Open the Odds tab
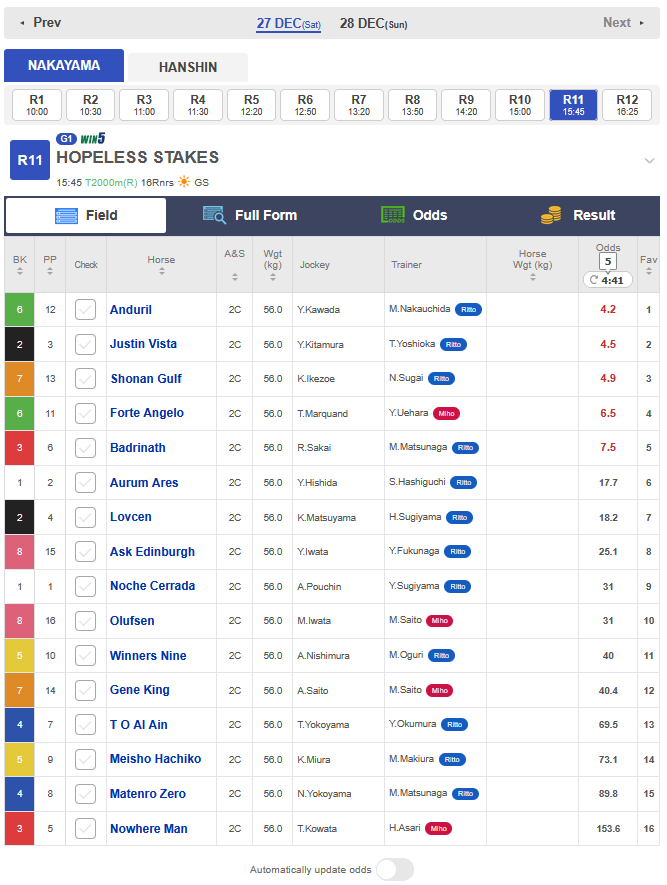Viewport: 667px width, 885px height. pos(414,215)
